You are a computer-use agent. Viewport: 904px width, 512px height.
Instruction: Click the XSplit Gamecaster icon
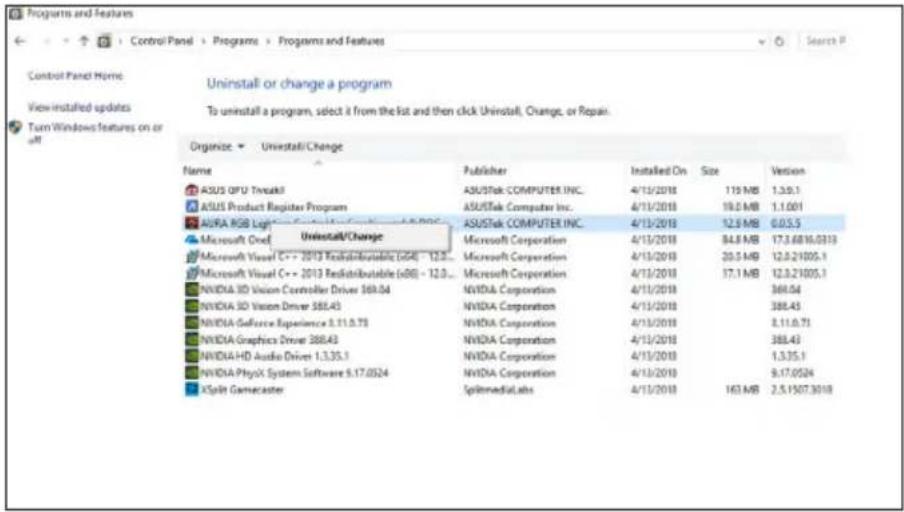click(191, 390)
